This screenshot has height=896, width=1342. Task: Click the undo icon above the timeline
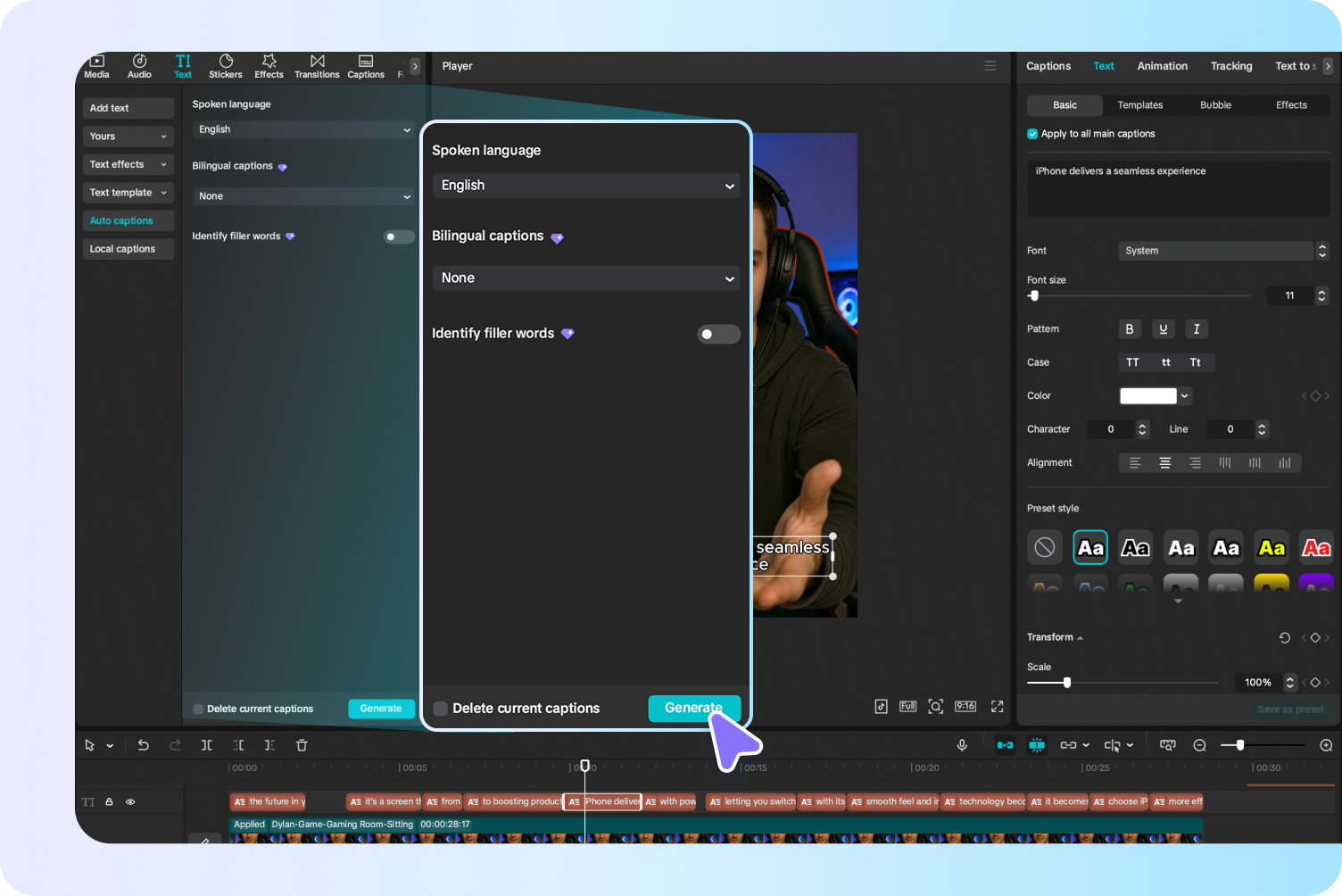coord(143,745)
